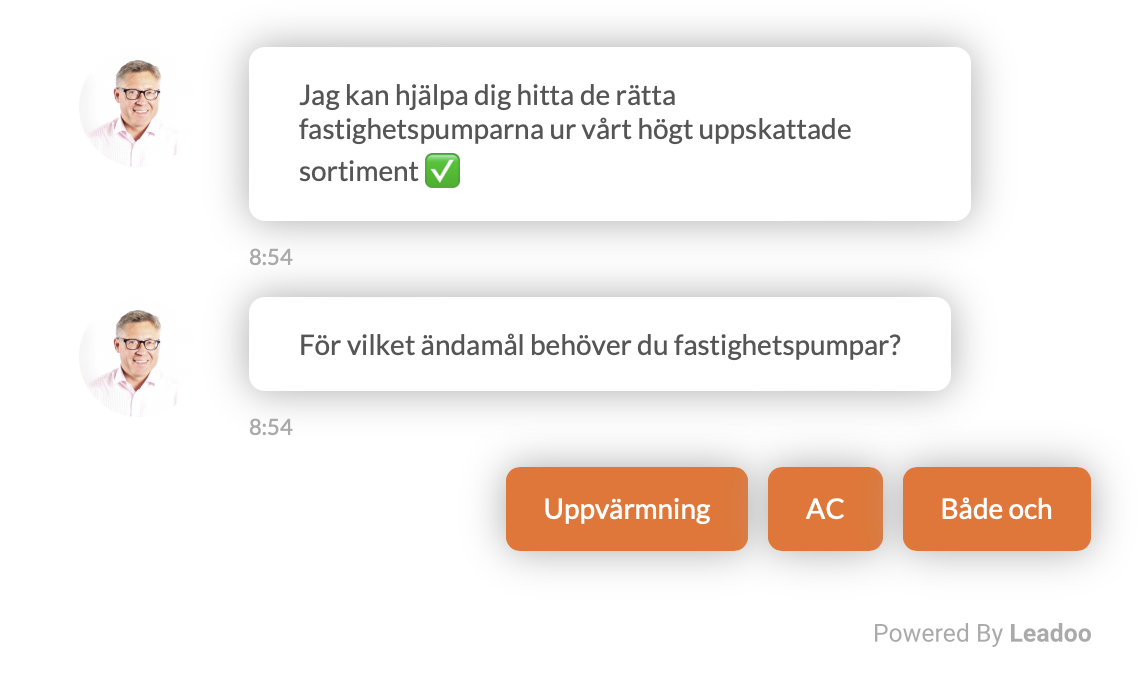
Task: Click the 8:54 timestamp under the sortiment message
Action: tap(270, 257)
